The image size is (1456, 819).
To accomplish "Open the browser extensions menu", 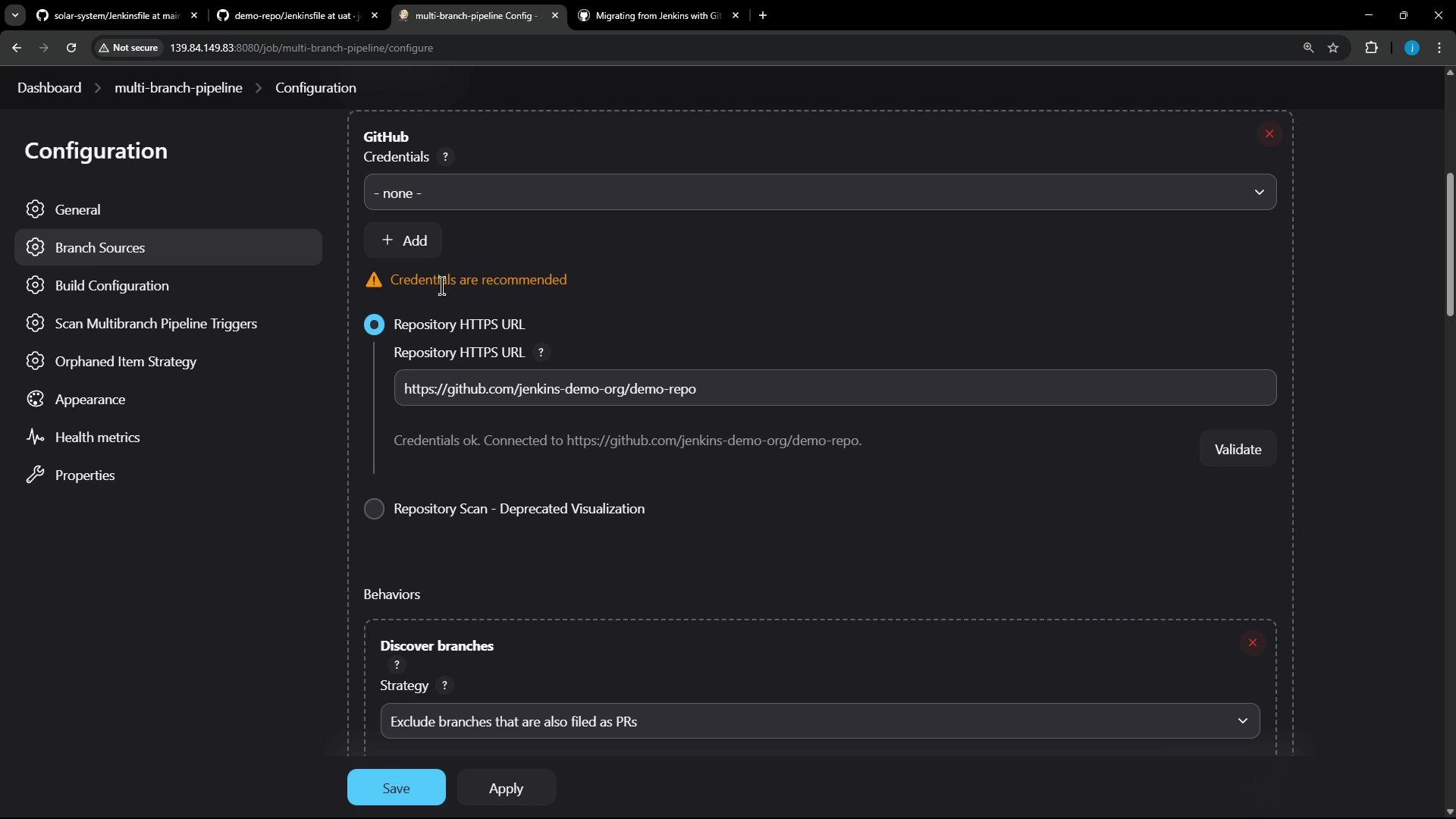I will point(1371,48).
